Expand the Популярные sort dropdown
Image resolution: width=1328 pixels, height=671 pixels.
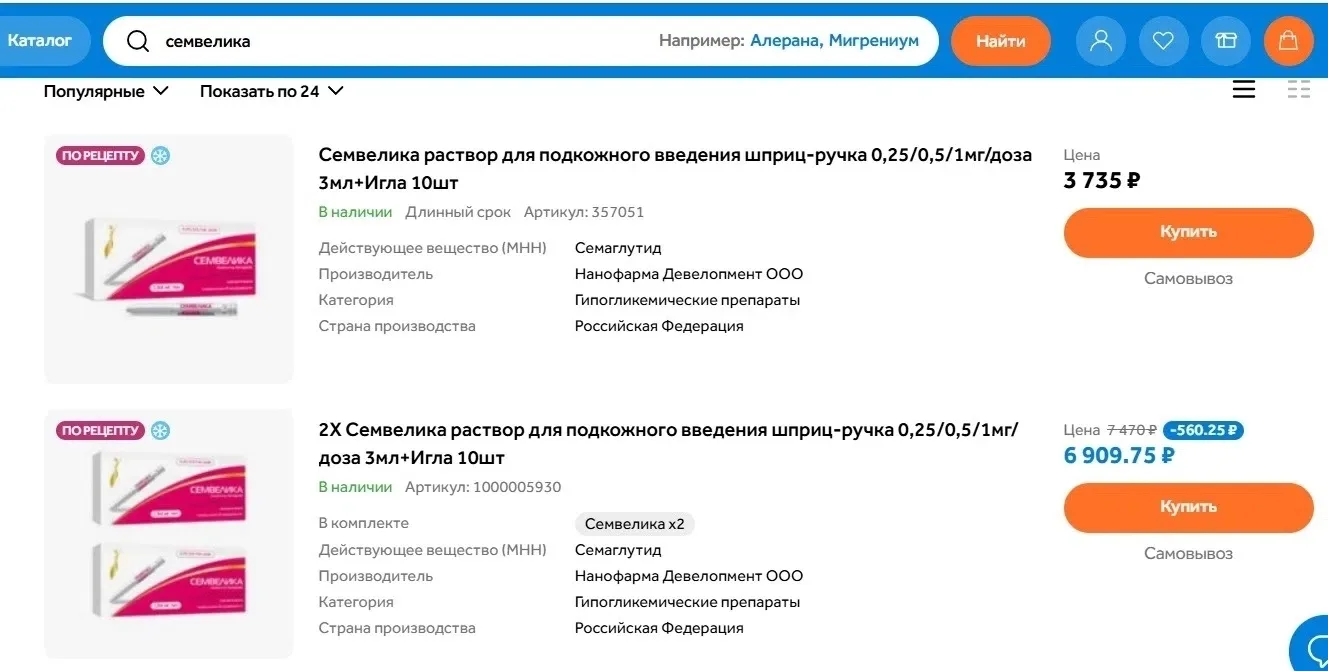coord(106,91)
